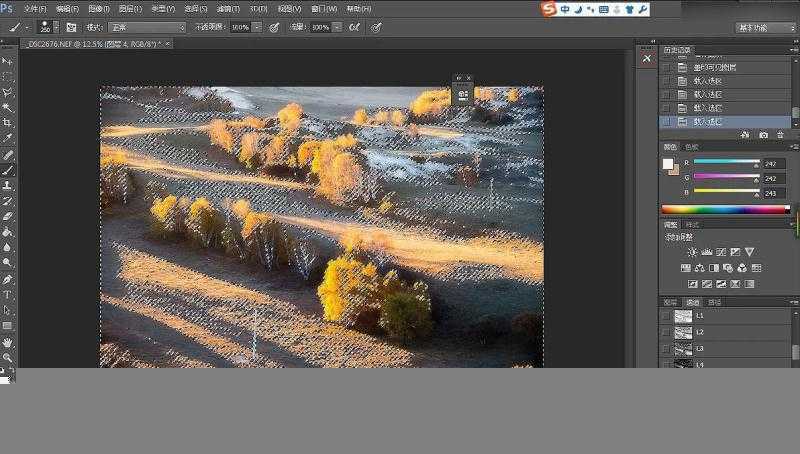Add a Channel Mixer adjustment
Viewport: 800px width, 454px height.
pyautogui.click(x=742, y=268)
